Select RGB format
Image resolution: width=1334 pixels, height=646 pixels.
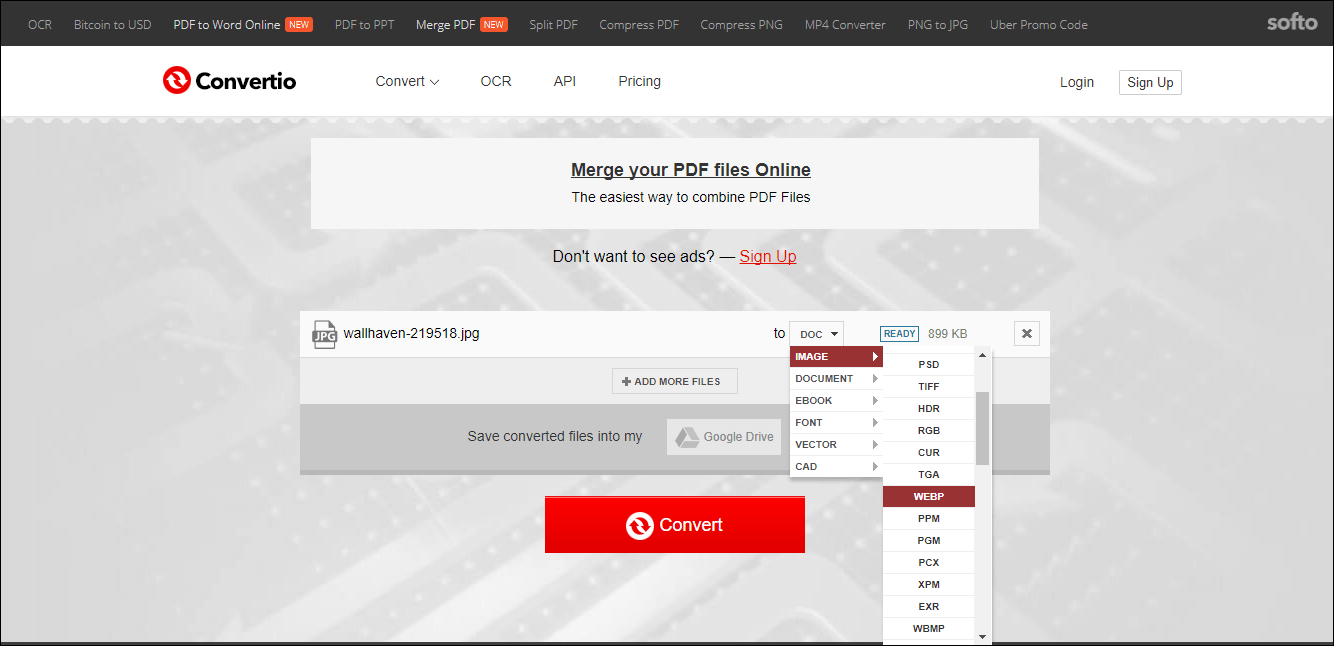[x=928, y=431]
